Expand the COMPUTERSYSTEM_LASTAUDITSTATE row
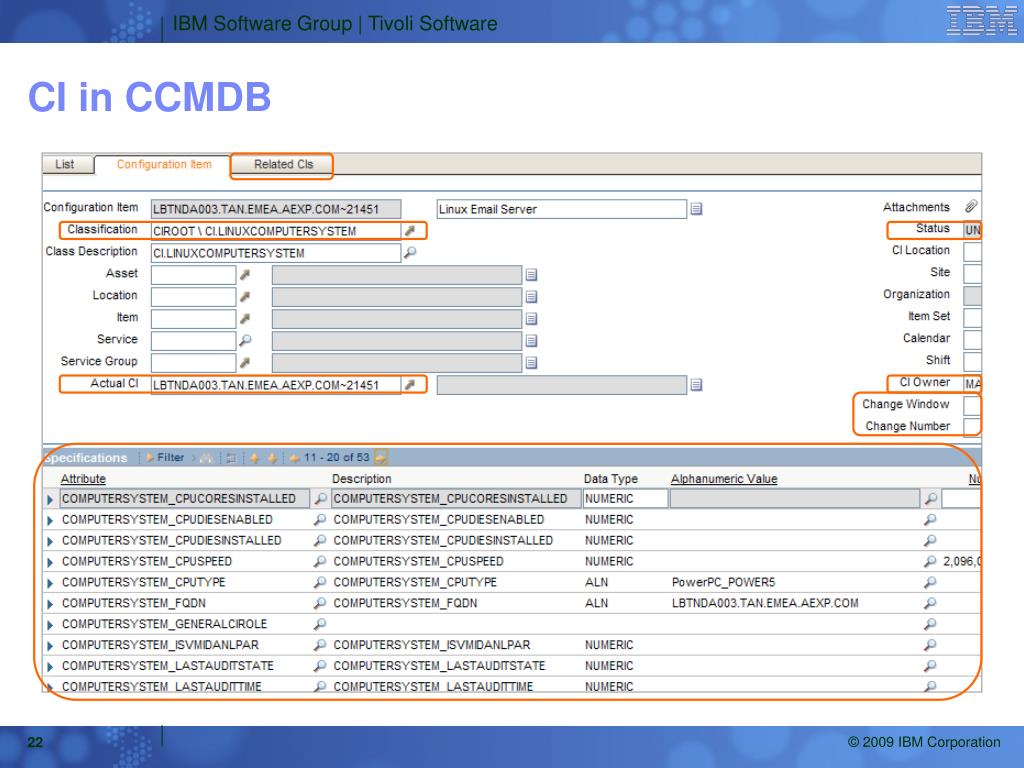 coord(50,667)
